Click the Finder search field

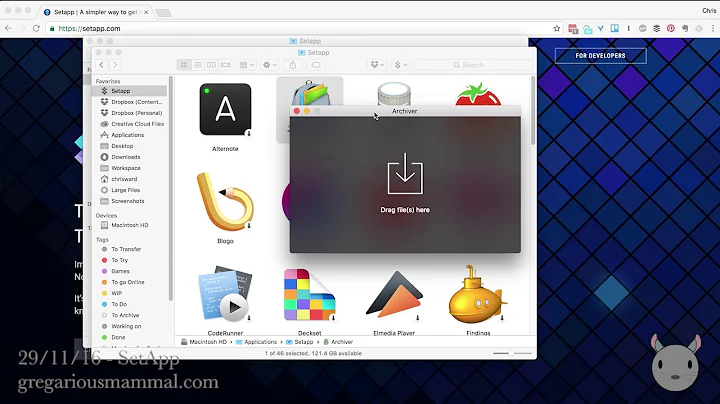coord(473,65)
